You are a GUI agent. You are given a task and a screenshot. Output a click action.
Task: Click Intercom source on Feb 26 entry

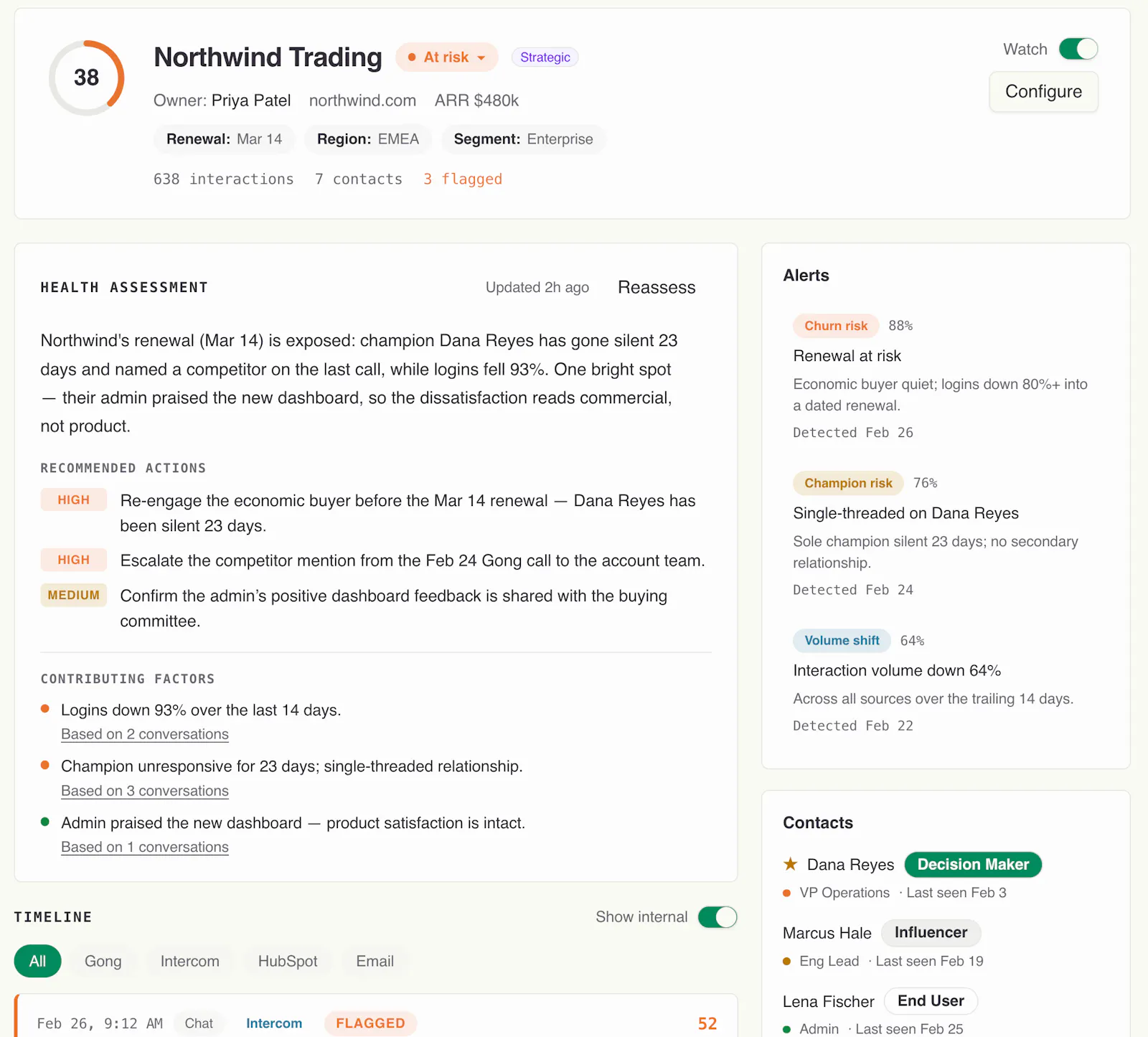tap(274, 1023)
